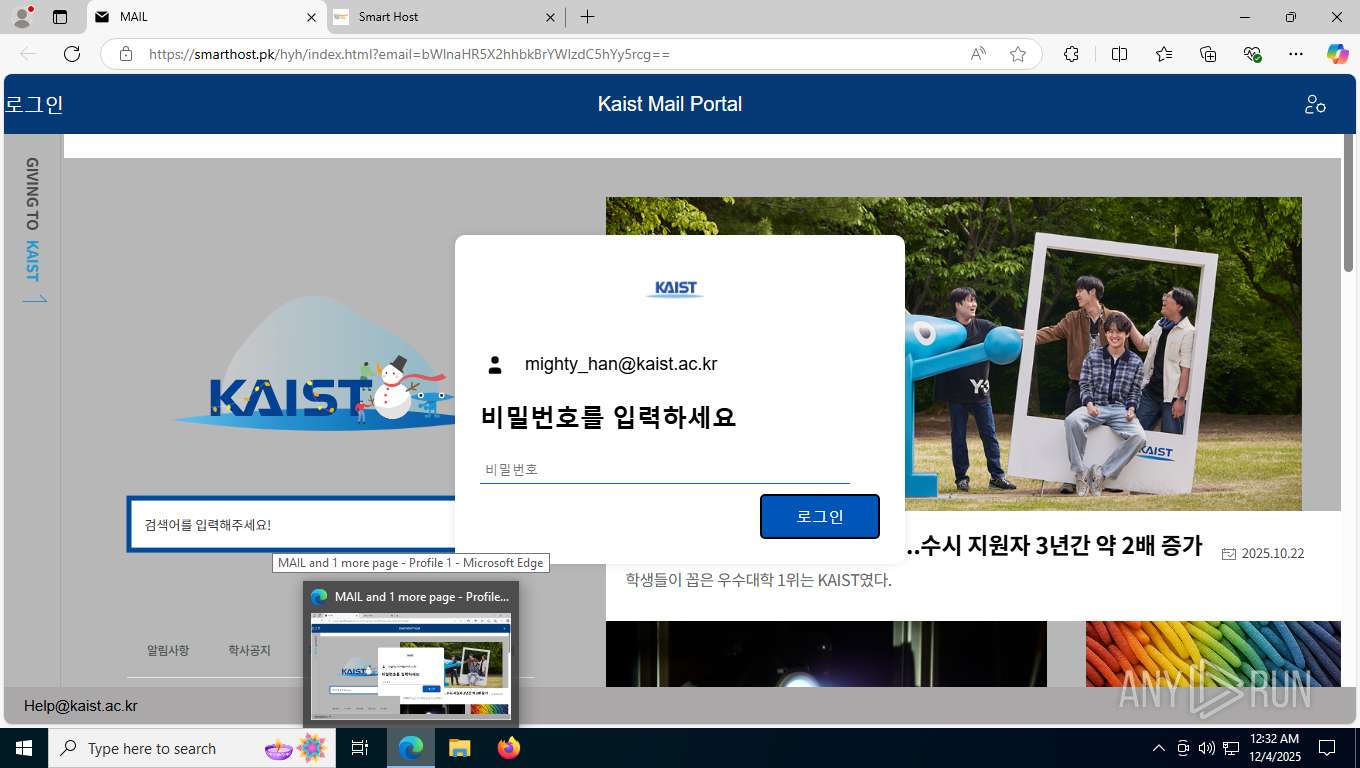The image size is (1360, 768).
Task: Add this page to favorites star
Action: click(1018, 54)
